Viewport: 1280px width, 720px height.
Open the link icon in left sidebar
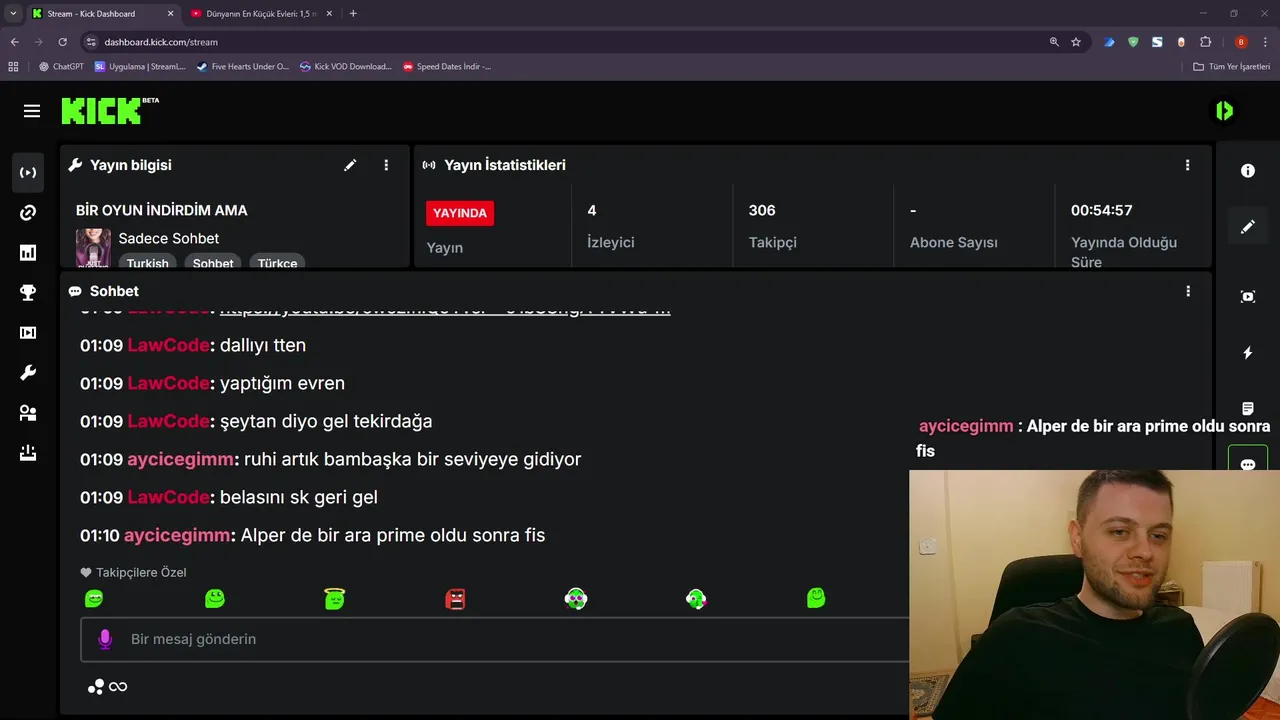(x=28, y=213)
